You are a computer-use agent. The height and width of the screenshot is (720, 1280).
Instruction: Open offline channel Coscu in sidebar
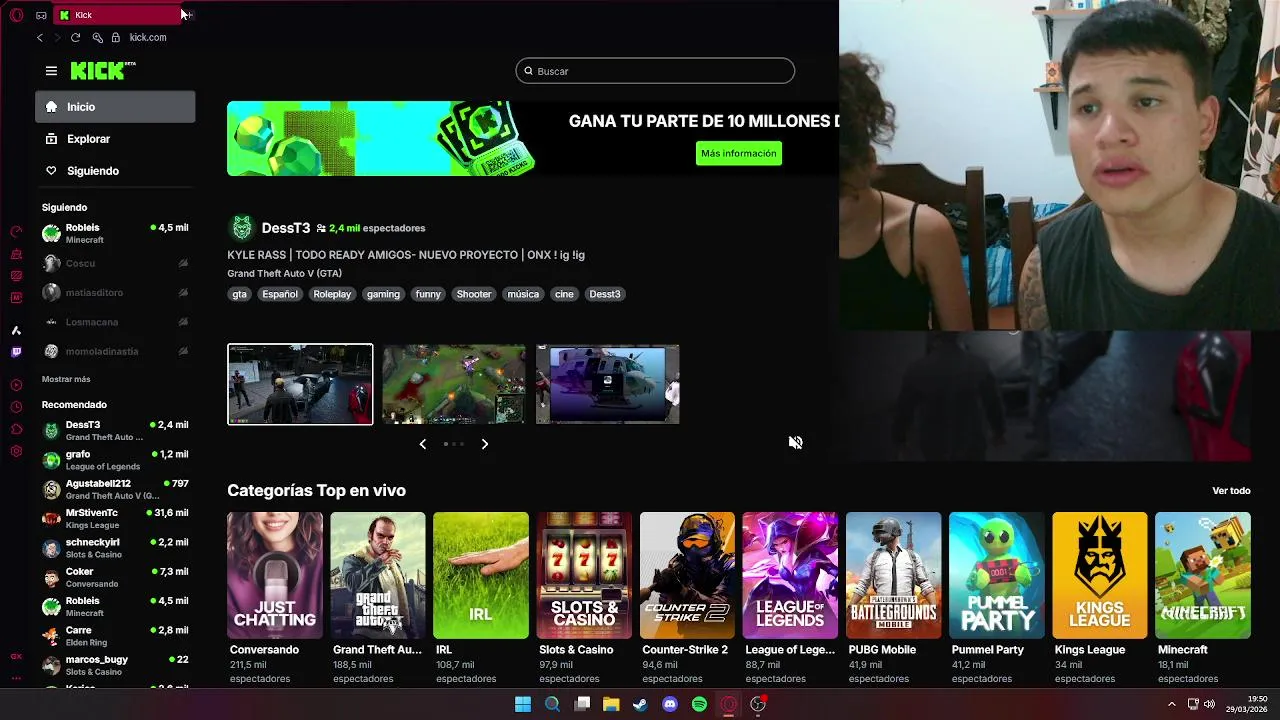pyautogui.click(x=115, y=263)
